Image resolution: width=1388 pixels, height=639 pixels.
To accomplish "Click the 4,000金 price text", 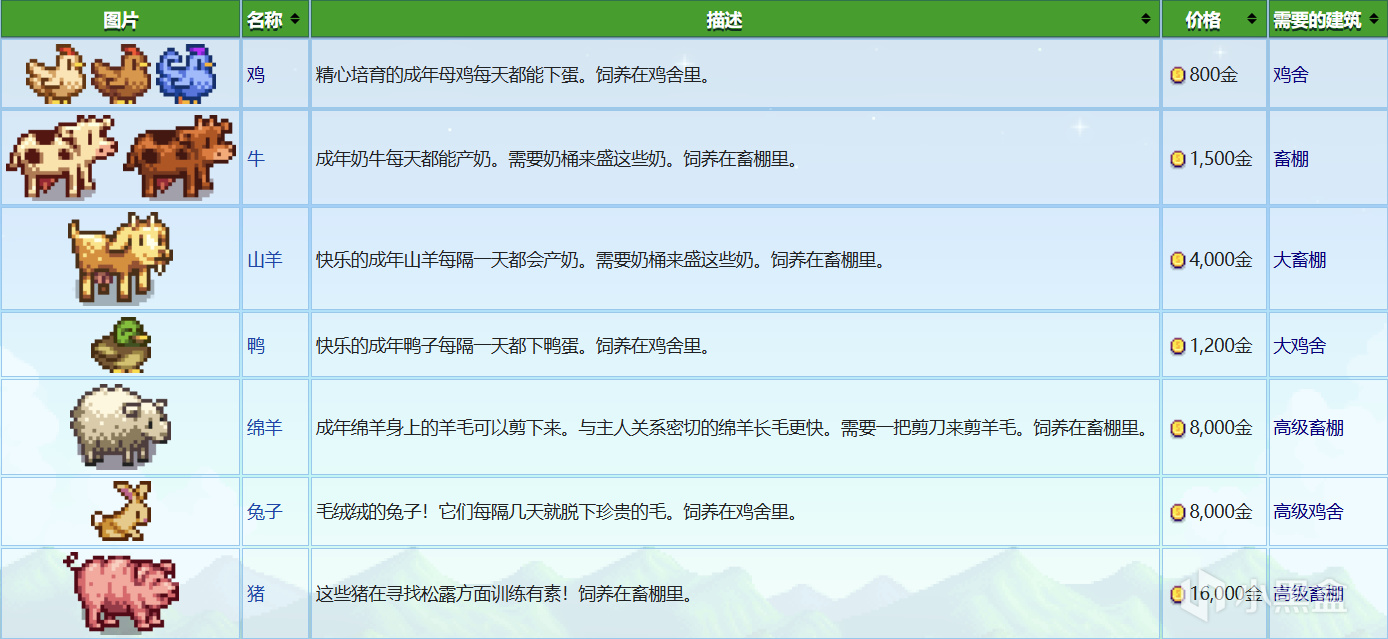I will [x=1221, y=260].
